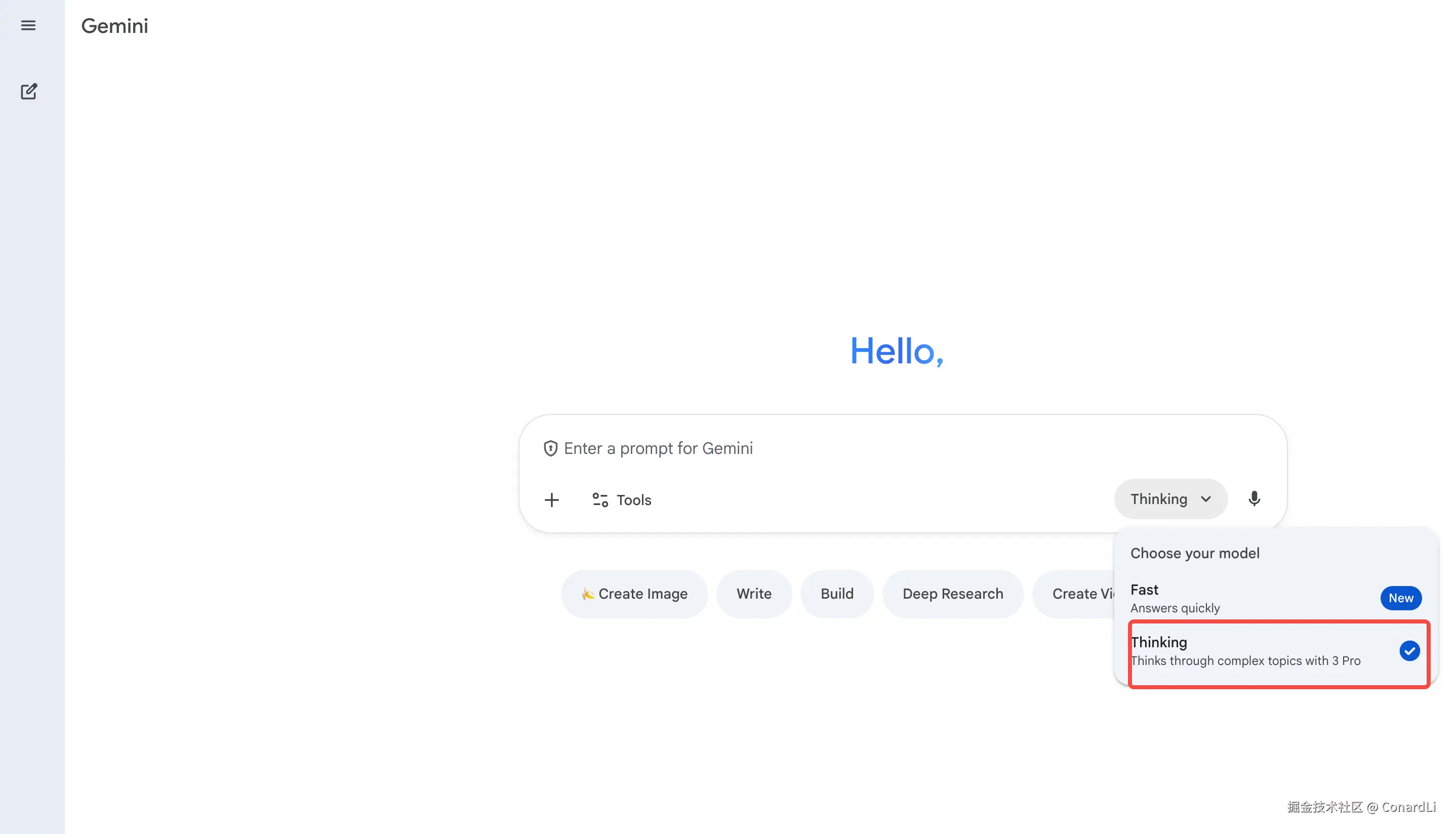Click the Build suggestion chip
The width and height of the screenshot is (1456, 834).
[x=836, y=594]
